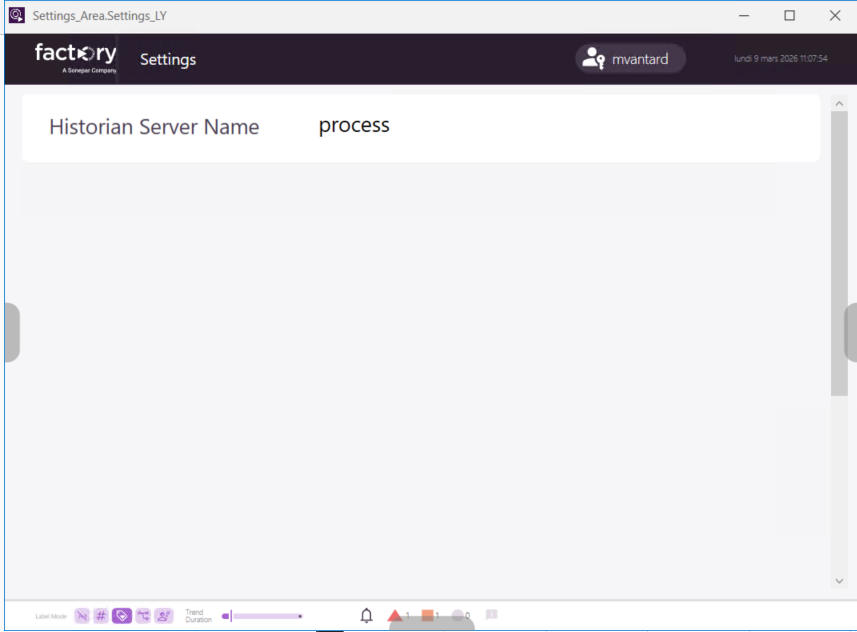Expand the right side panel handle

(850, 332)
